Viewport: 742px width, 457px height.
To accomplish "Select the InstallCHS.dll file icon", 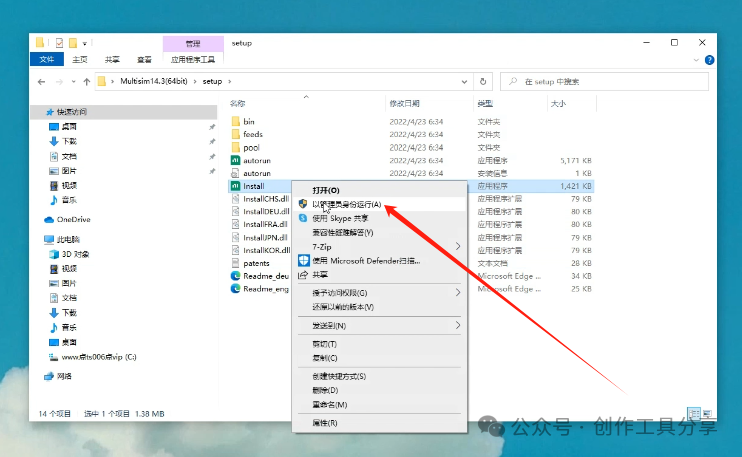I will click(x=235, y=199).
